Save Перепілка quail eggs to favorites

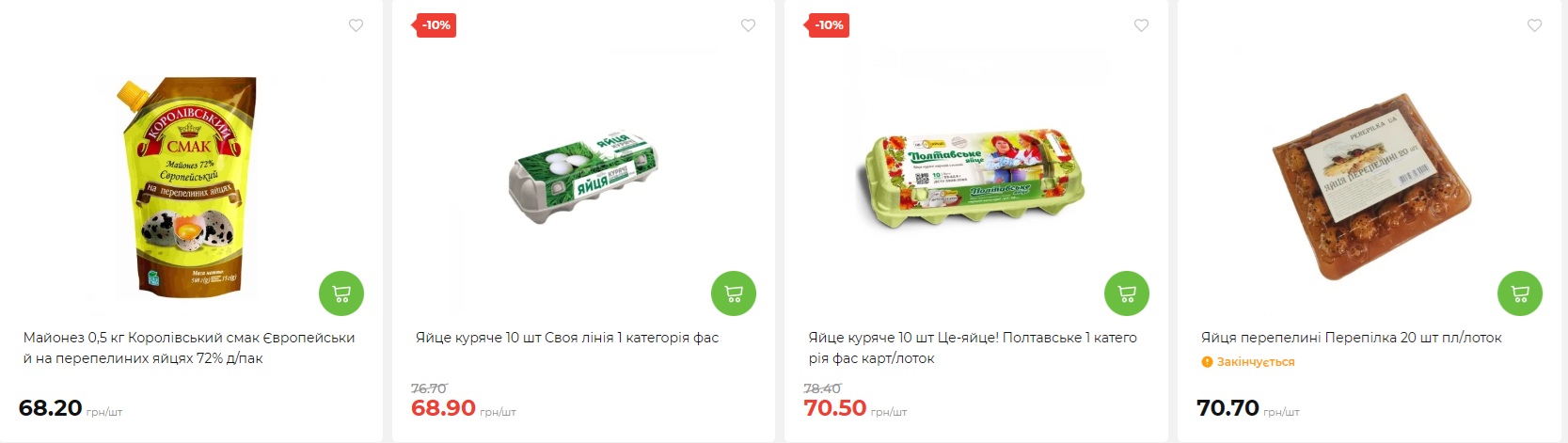pyautogui.click(x=1534, y=25)
